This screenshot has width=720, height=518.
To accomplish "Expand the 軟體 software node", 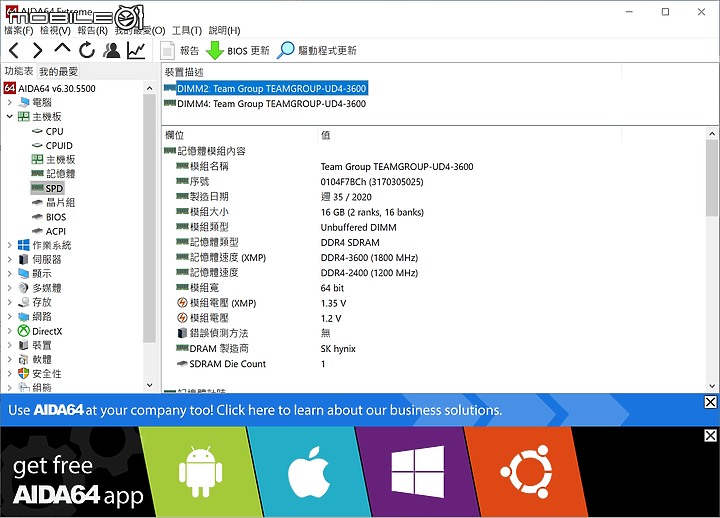I will [10, 359].
